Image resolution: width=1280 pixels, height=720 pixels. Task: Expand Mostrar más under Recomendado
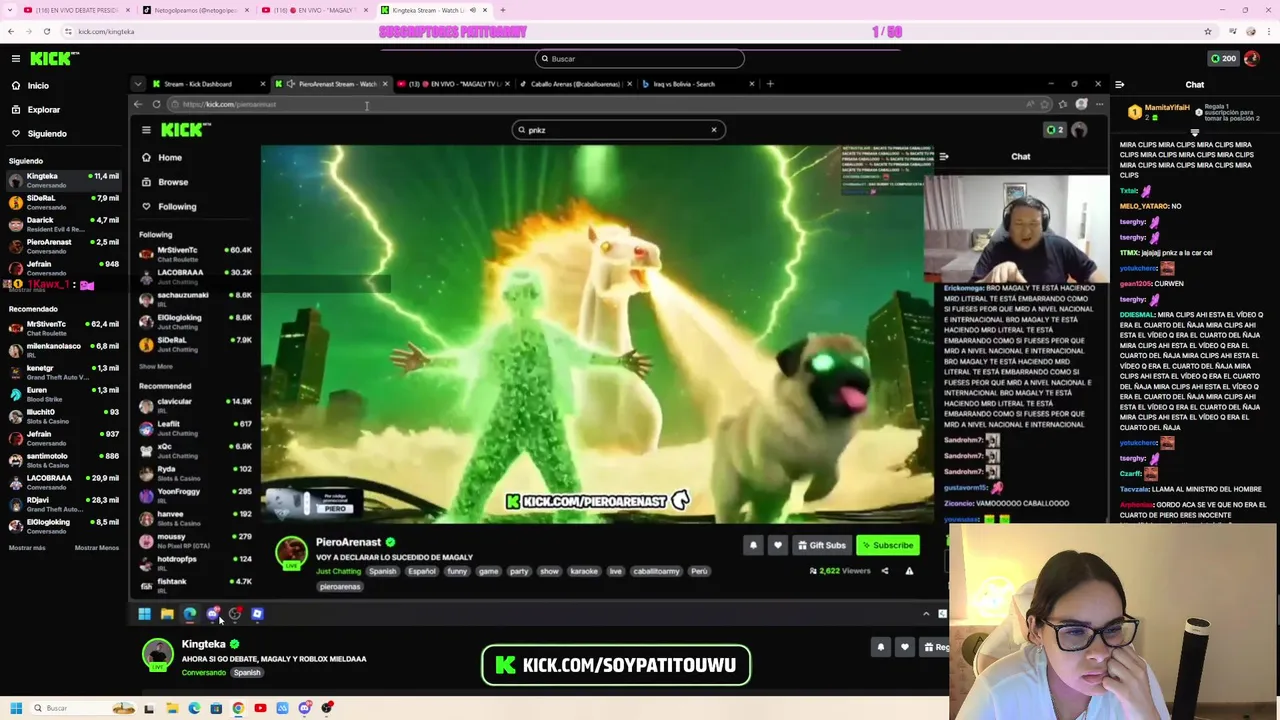pos(27,548)
